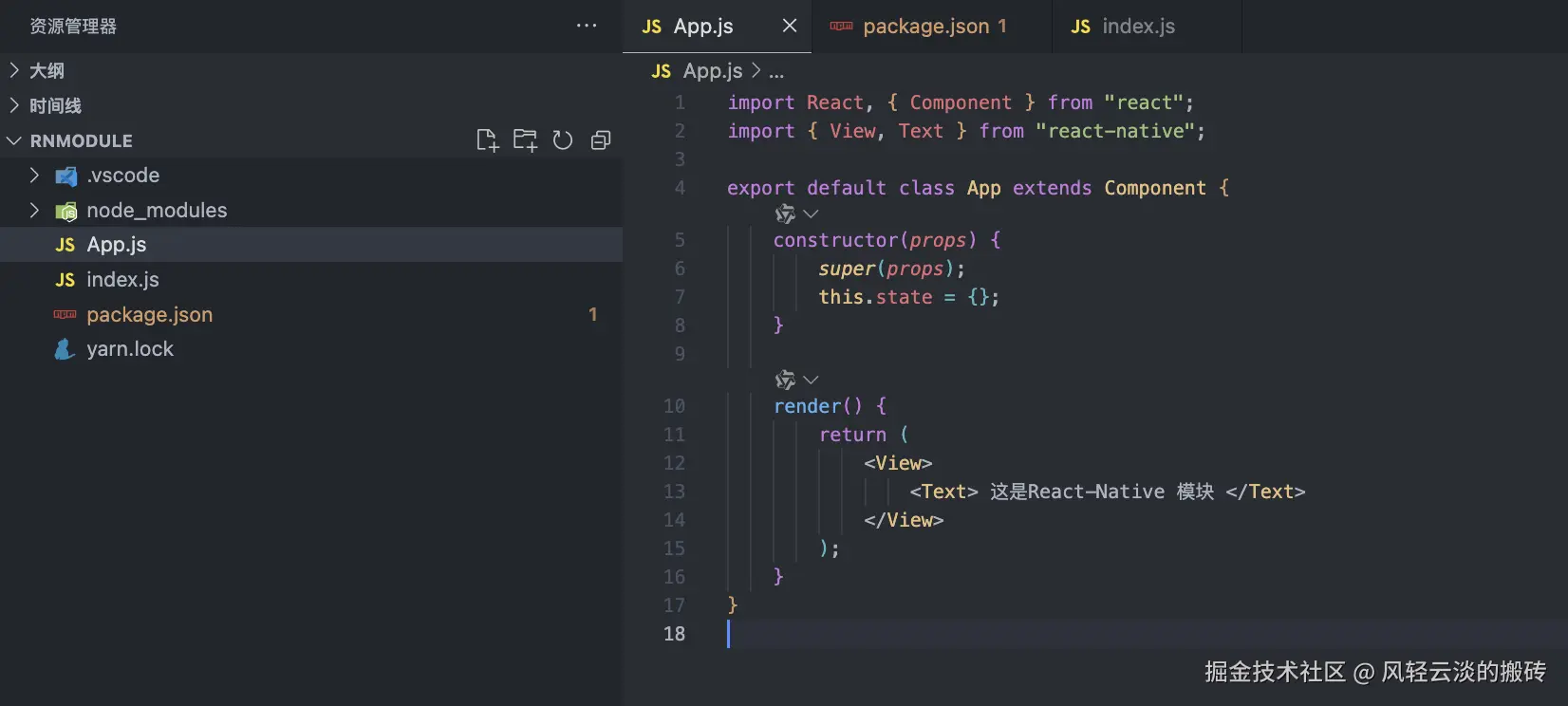Click the problem count badge beside package.json
This screenshot has width=1568, height=706.
(593, 314)
